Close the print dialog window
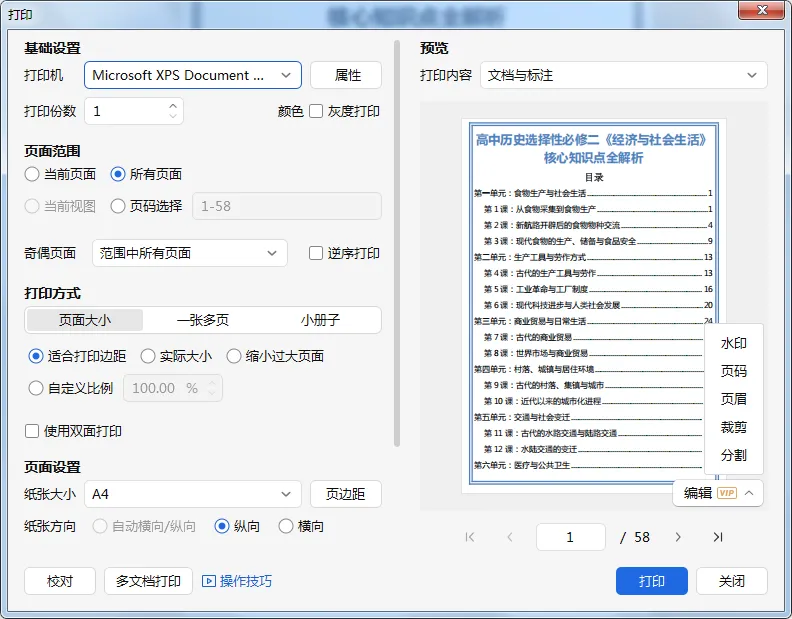Viewport: 792px width, 619px height. click(763, 10)
